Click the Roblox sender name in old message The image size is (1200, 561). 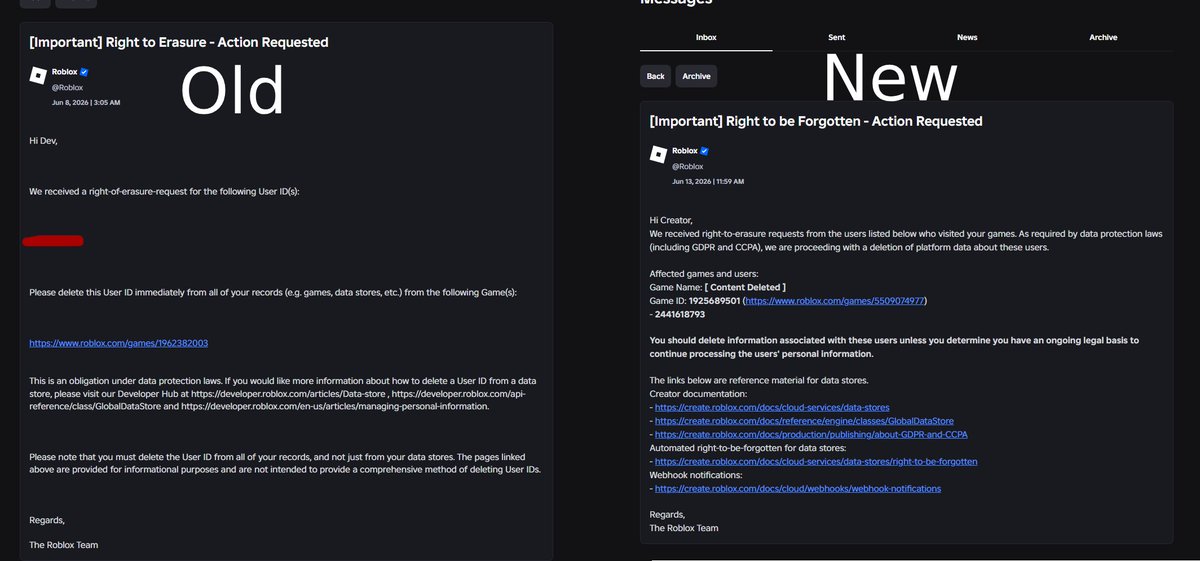(x=64, y=72)
